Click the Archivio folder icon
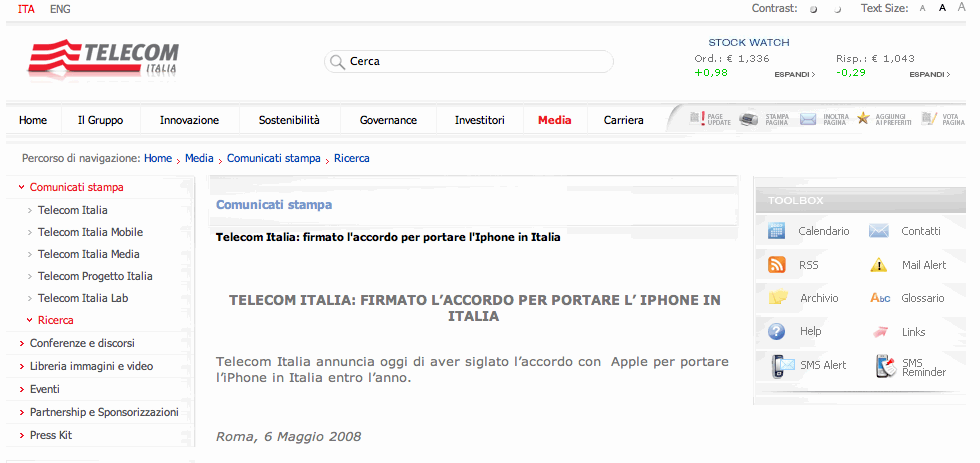Screen dimensions: 980x463 pyautogui.click(x=777, y=298)
